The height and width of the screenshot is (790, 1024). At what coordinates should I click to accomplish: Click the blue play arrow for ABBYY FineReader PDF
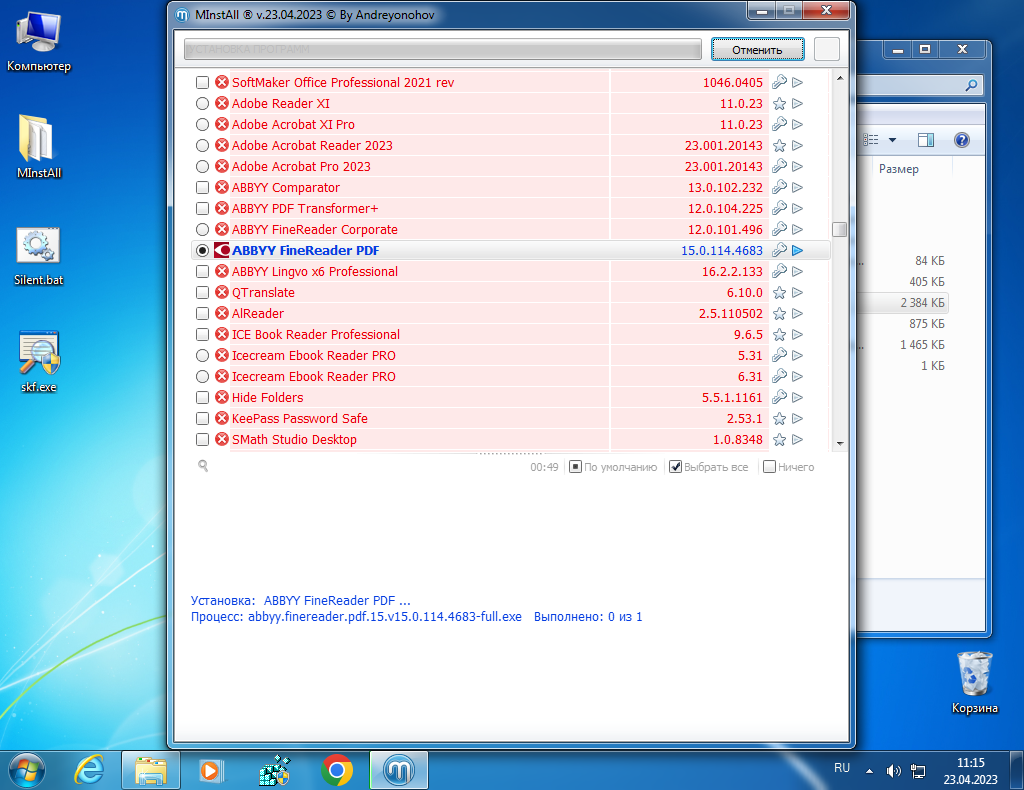click(x=797, y=250)
